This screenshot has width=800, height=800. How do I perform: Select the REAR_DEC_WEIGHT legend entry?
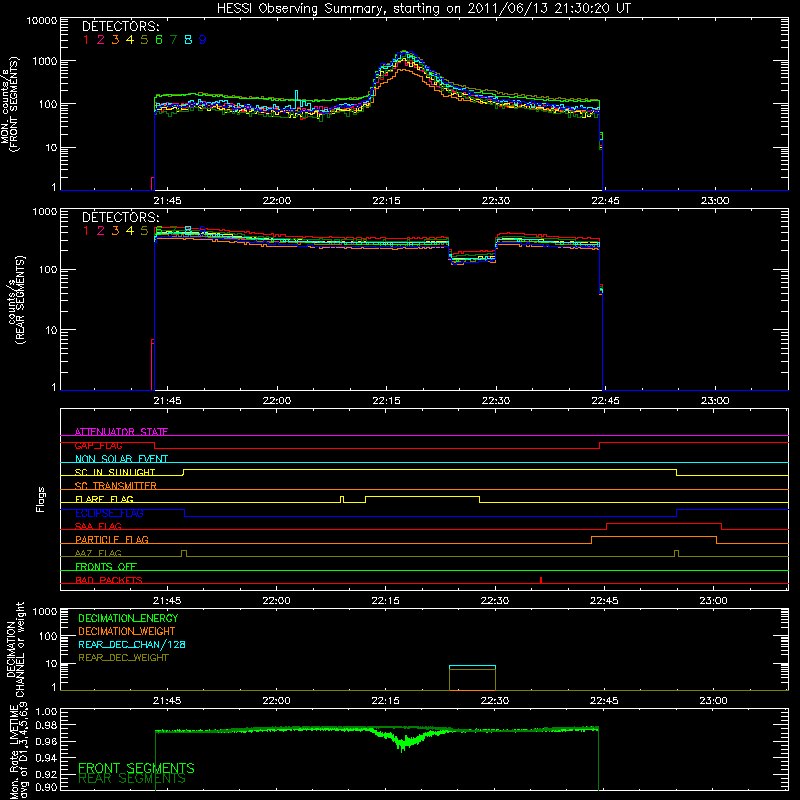pyautogui.click(x=123, y=658)
